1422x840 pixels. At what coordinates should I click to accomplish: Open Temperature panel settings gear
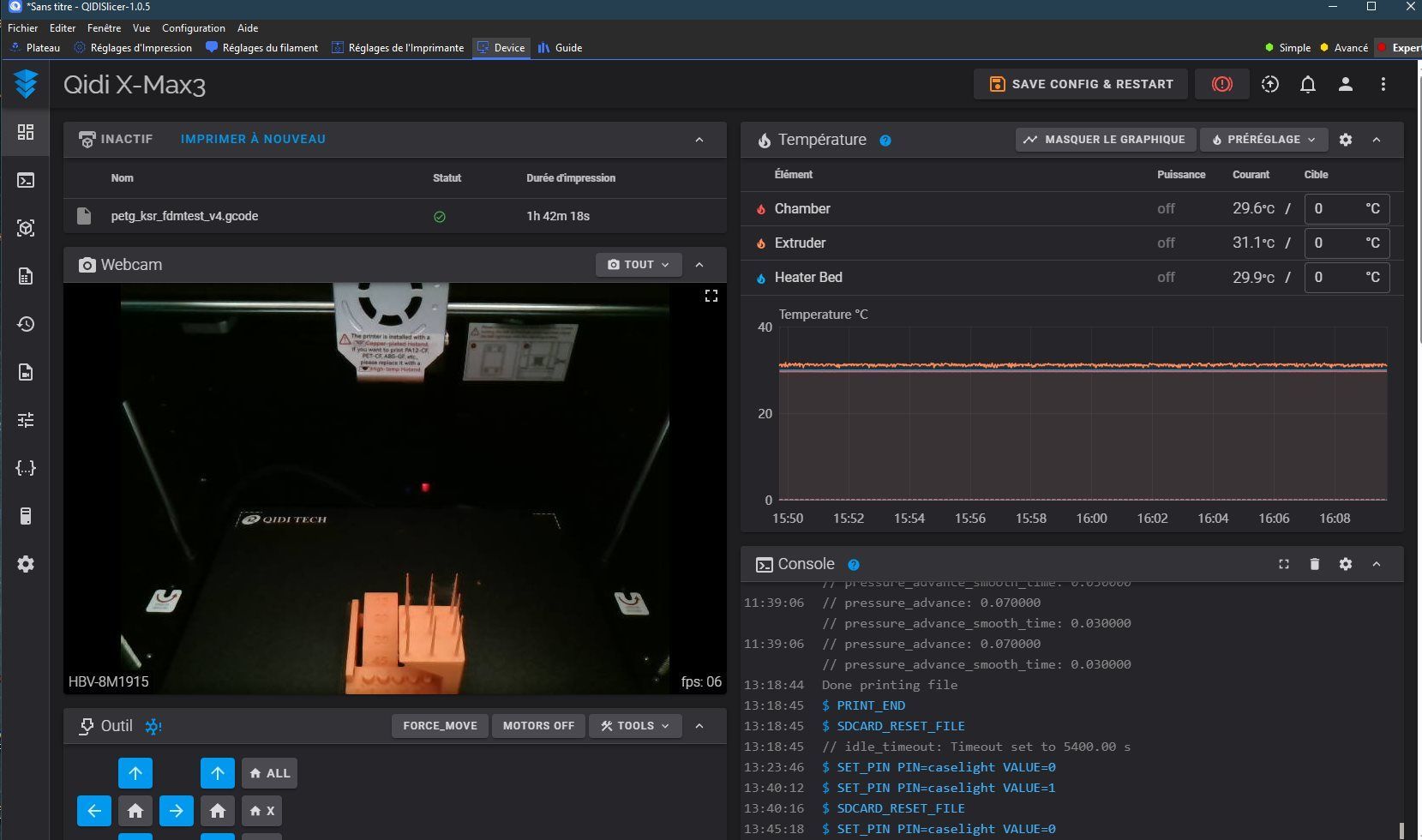[x=1345, y=140]
